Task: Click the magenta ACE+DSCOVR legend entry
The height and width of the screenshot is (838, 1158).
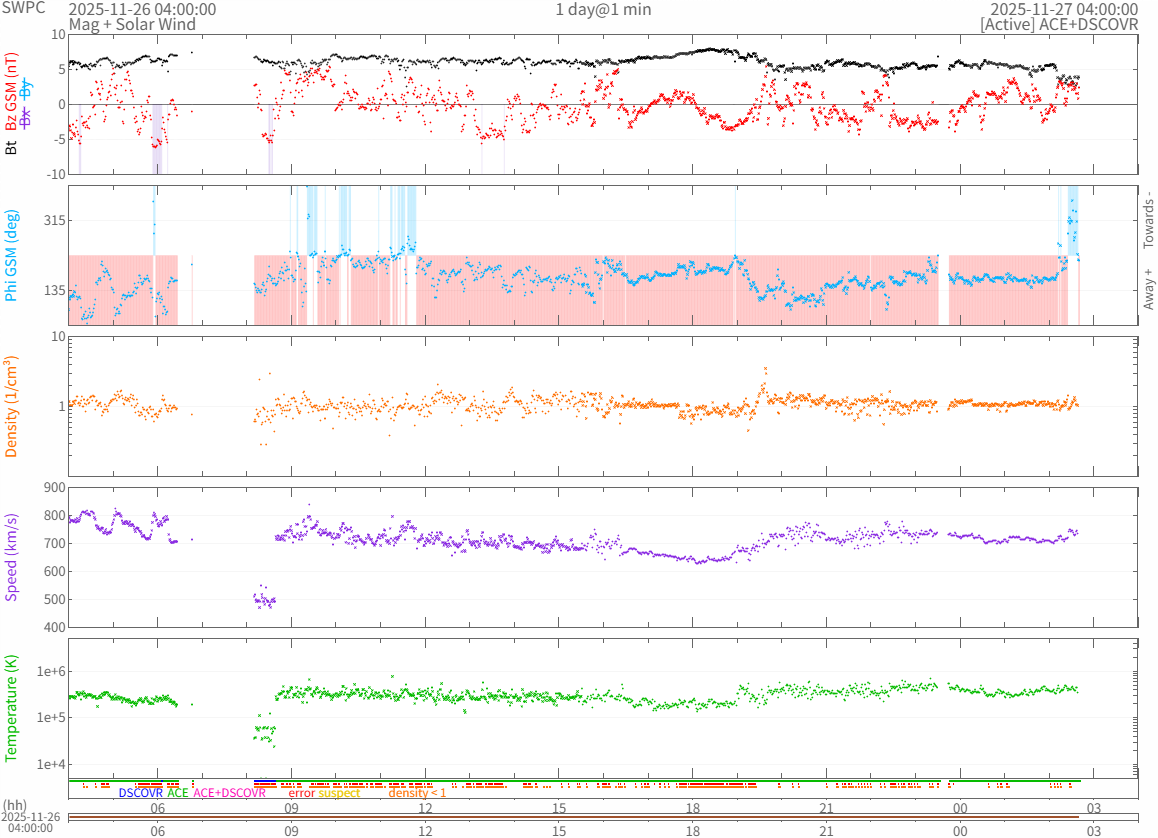Action: click(229, 793)
